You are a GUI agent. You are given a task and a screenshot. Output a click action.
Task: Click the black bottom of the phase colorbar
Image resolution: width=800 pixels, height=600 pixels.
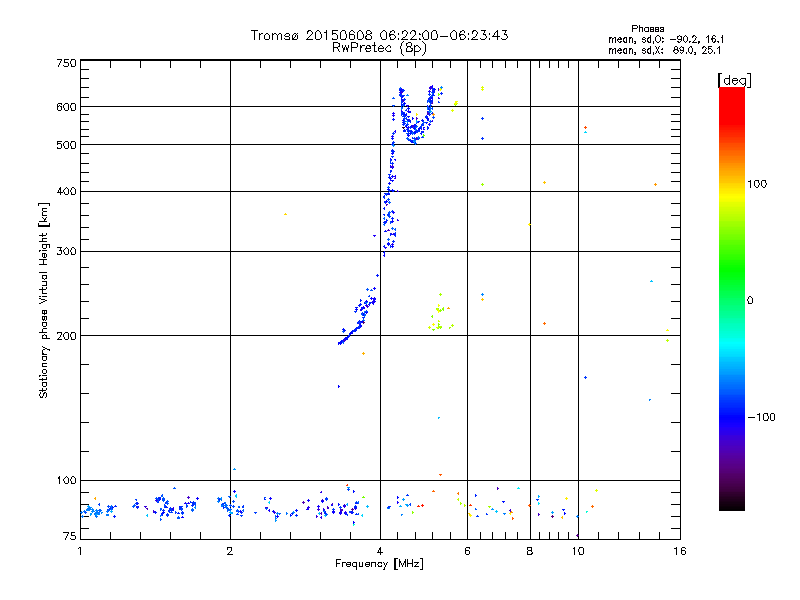pos(732,503)
